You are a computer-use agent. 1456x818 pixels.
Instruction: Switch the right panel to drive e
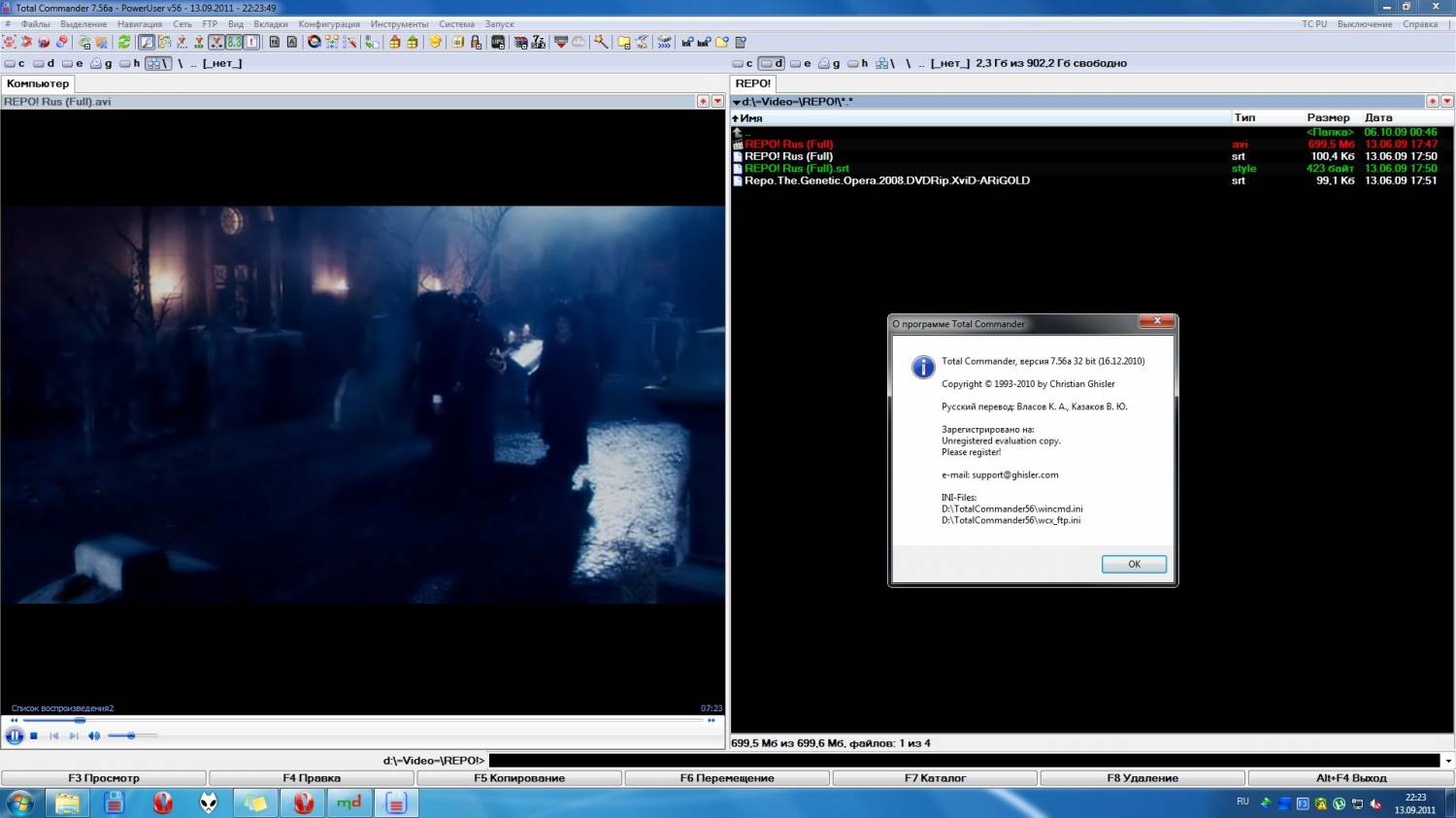(x=801, y=63)
